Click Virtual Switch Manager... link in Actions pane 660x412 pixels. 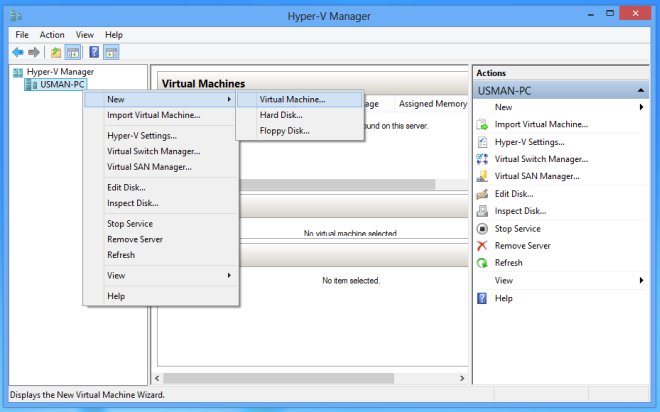coord(541,159)
